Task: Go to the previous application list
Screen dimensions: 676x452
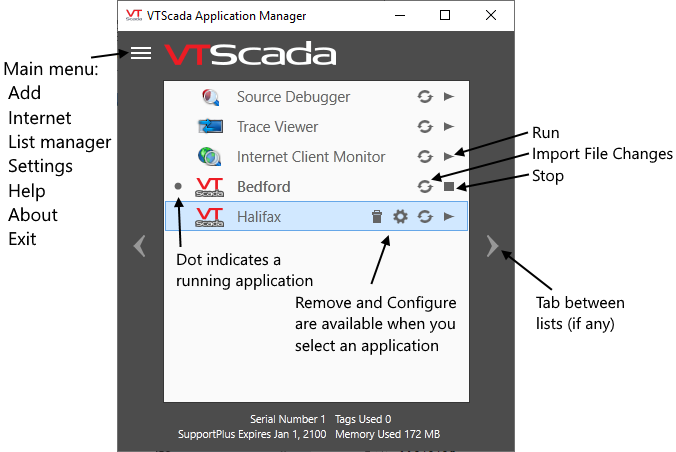Action: tap(140, 246)
